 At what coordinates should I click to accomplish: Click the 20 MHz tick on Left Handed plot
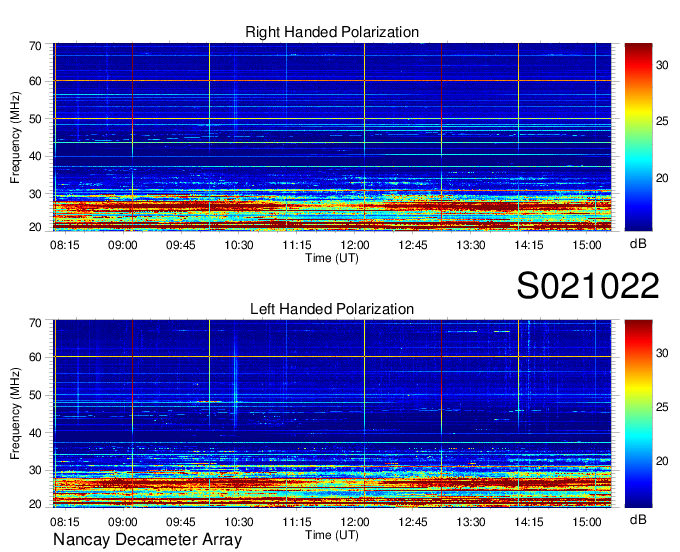coord(35,504)
